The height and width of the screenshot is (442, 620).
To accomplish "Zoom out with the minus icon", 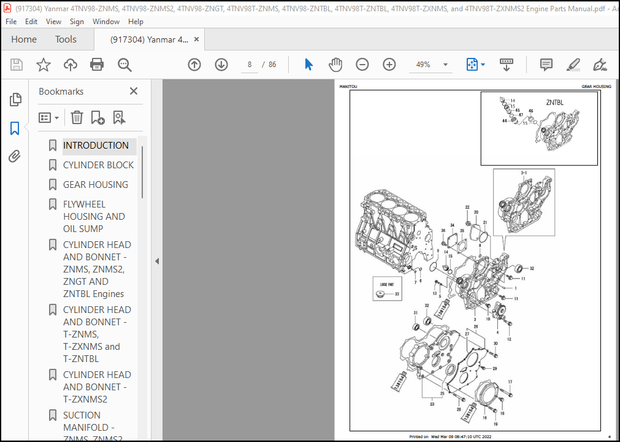I will [x=362, y=64].
